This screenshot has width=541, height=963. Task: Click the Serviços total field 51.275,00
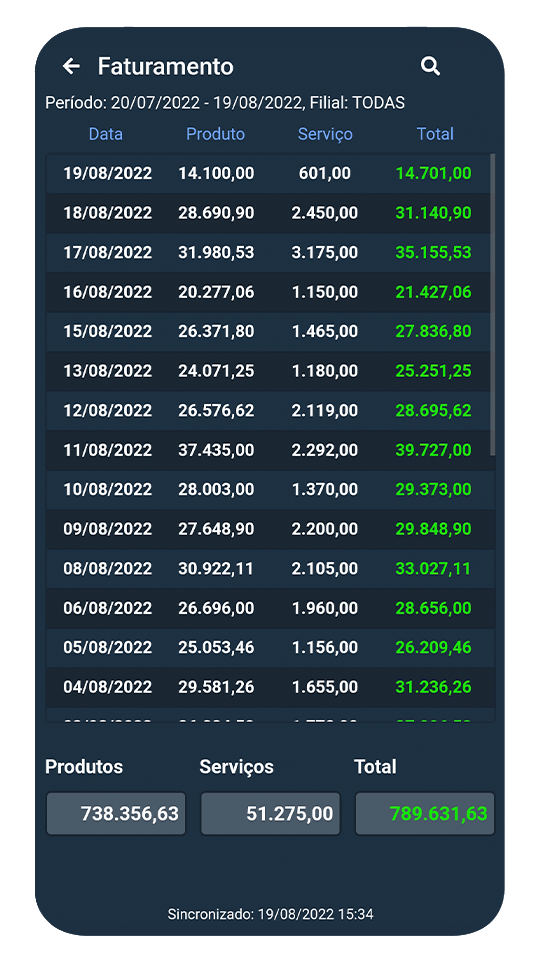271,814
